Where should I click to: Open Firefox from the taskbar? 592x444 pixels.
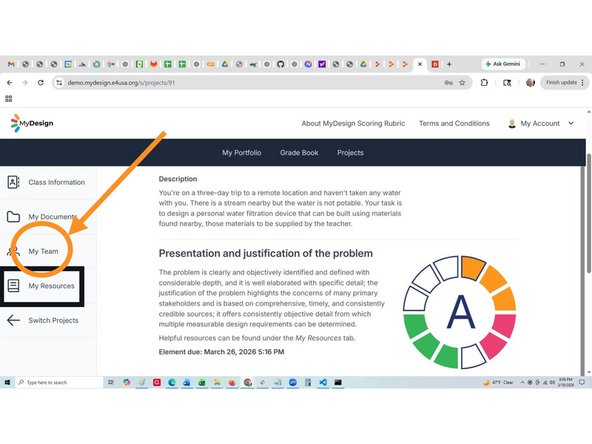pos(232,382)
